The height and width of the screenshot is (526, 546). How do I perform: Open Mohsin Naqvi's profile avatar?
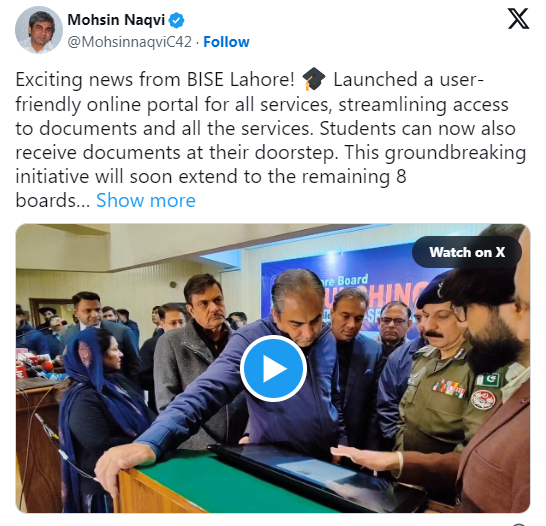pyautogui.click(x=39, y=30)
